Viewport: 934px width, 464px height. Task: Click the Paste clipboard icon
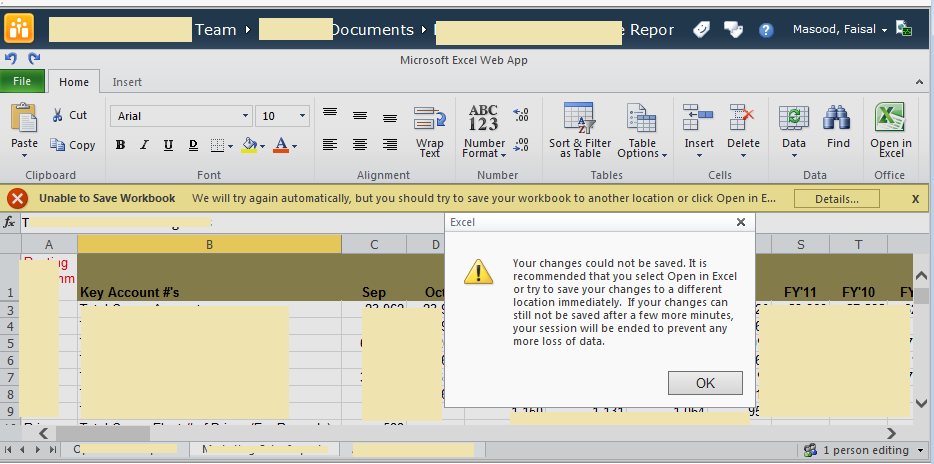point(24,118)
